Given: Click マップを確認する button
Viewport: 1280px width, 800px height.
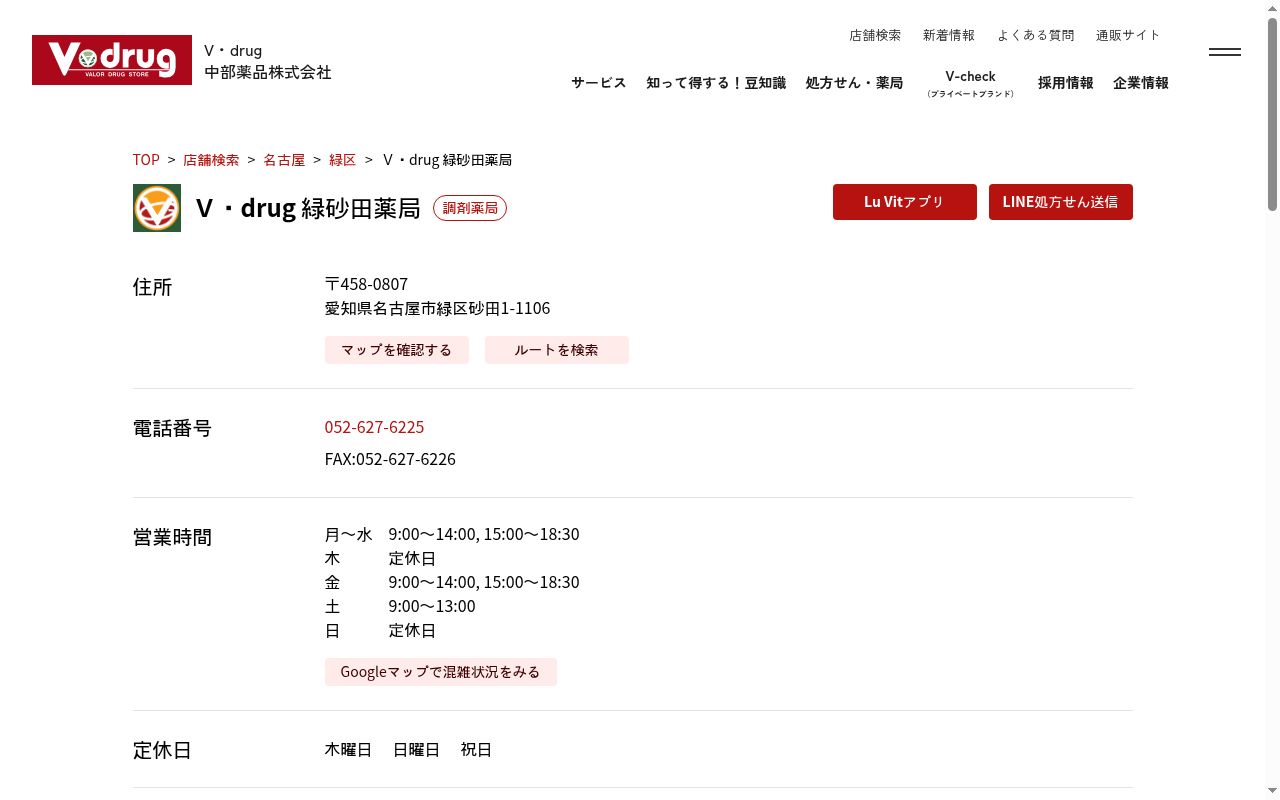Looking at the screenshot, I should pyautogui.click(x=397, y=350).
